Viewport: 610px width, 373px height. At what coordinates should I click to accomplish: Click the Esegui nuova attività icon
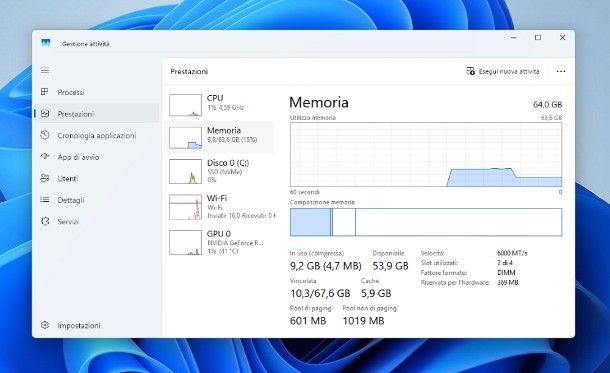click(470, 71)
